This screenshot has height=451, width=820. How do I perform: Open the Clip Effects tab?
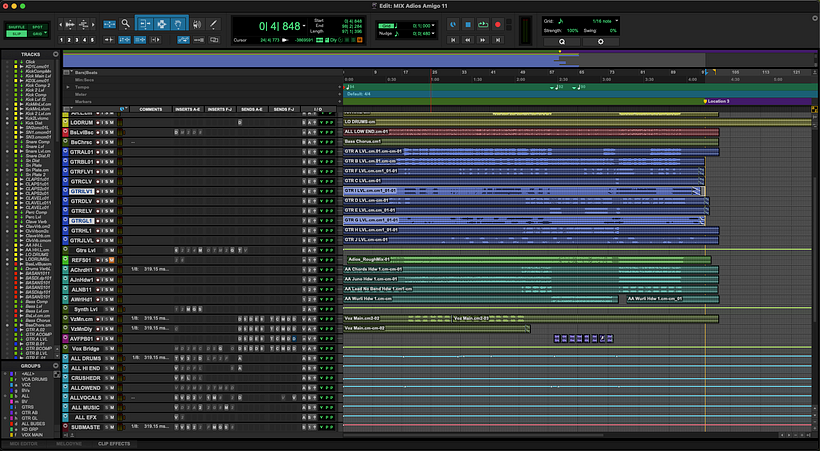(115, 442)
